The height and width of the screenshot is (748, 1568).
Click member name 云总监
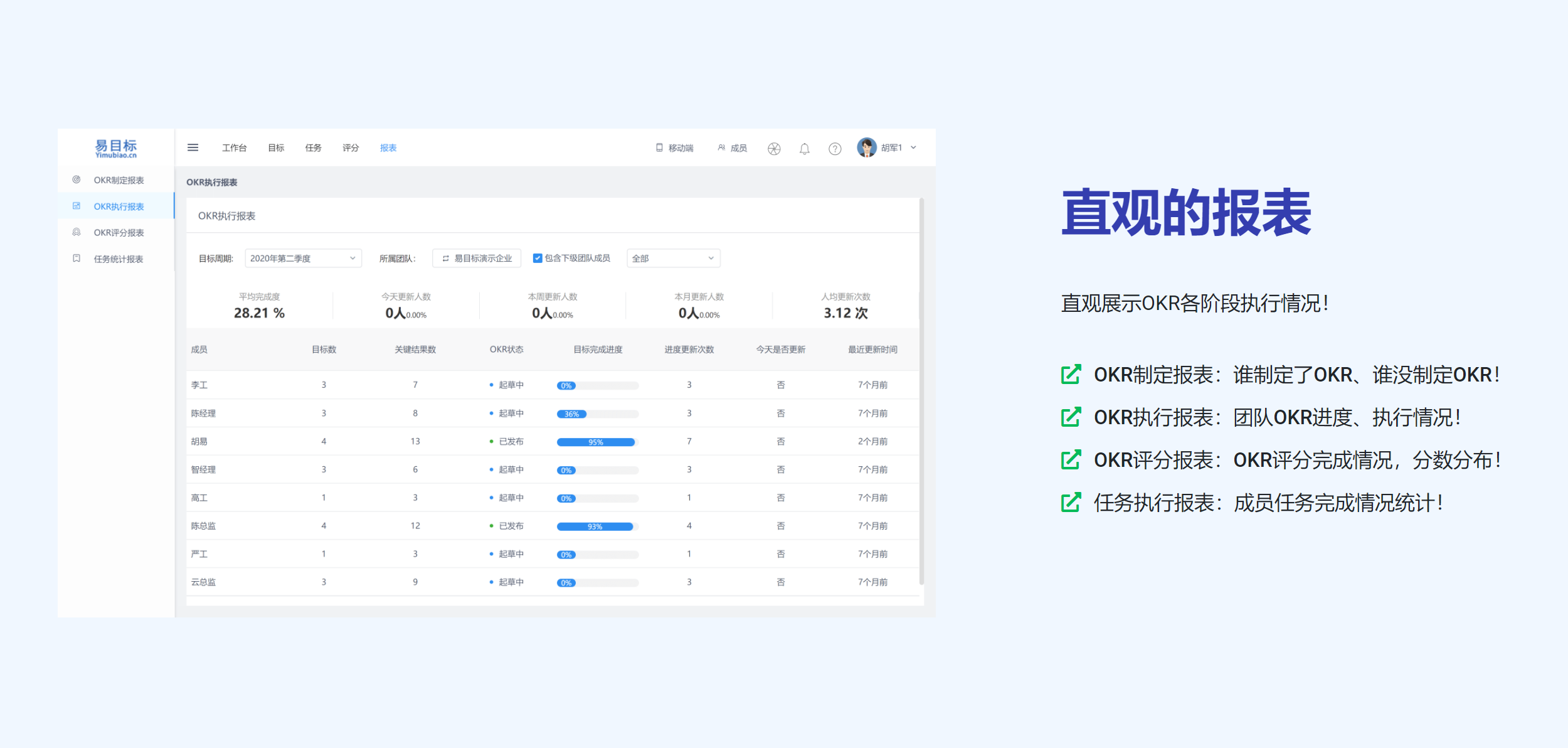click(x=203, y=582)
